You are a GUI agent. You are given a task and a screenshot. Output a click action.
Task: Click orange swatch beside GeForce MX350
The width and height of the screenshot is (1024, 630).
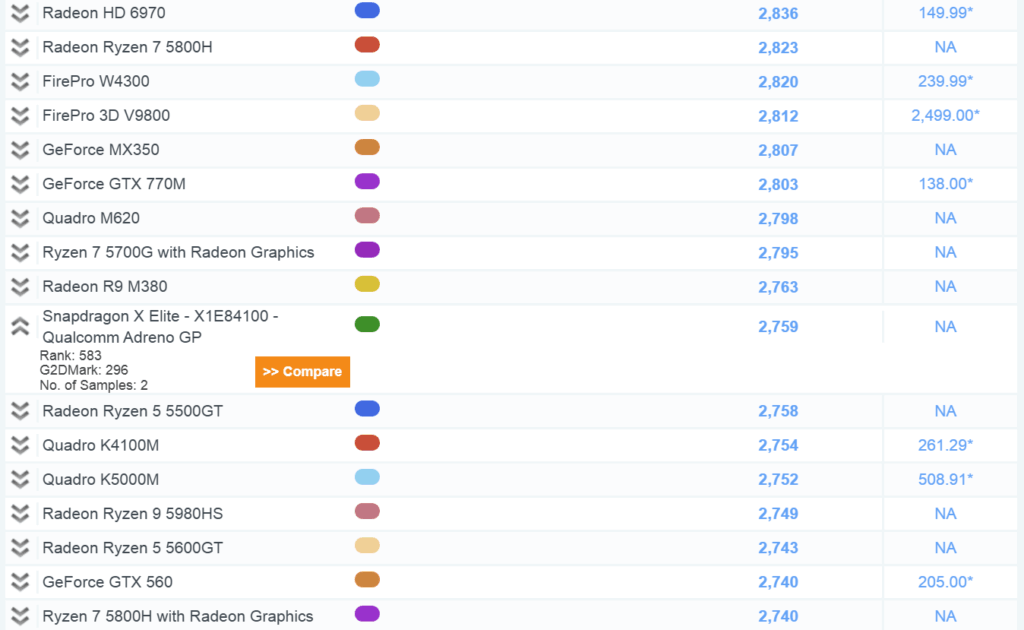367,147
